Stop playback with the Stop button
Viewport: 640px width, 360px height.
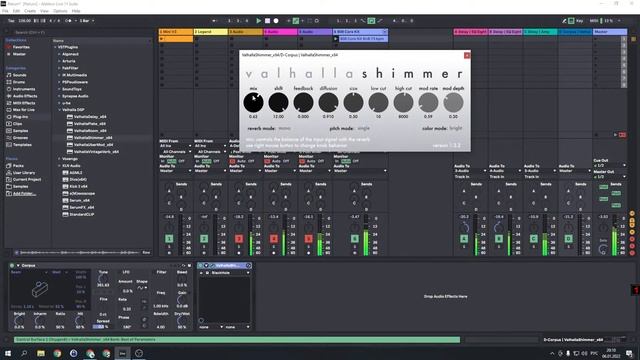267,20
